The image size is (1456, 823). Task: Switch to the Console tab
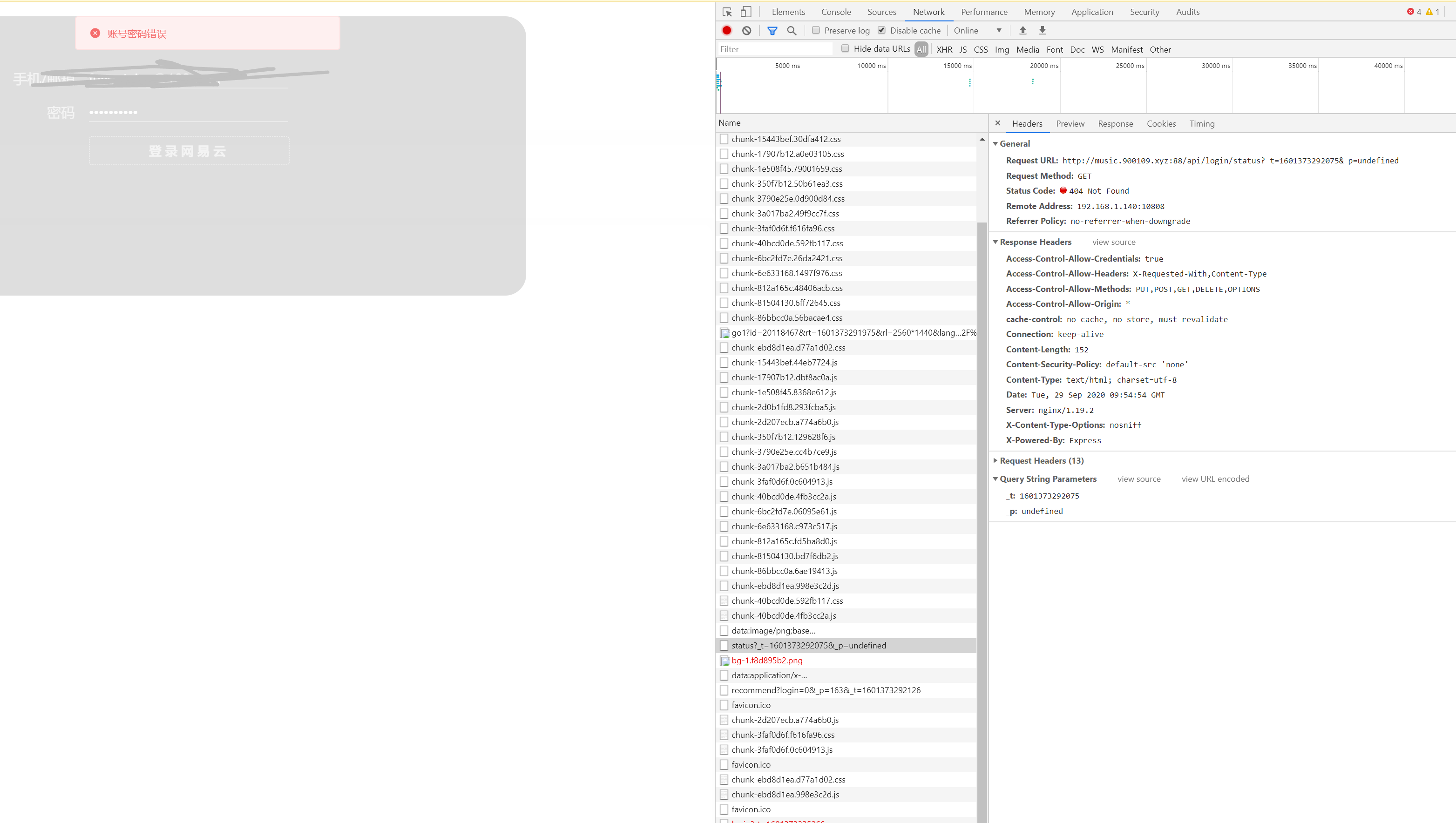pos(836,12)
